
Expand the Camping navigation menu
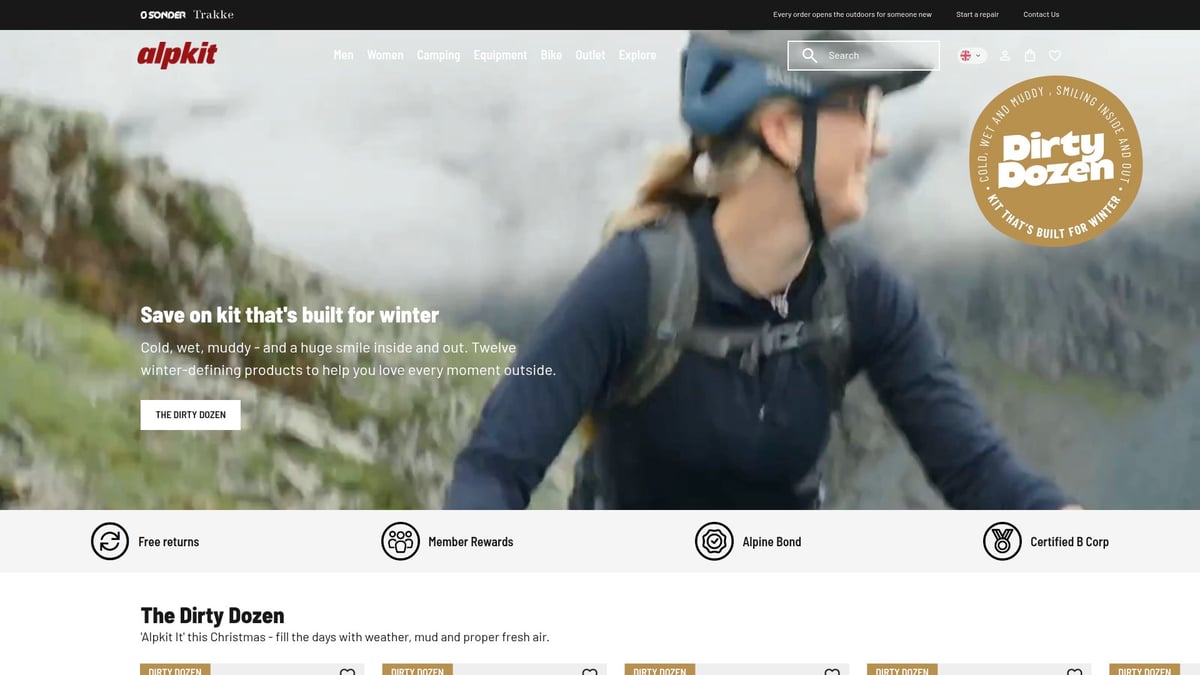point(438,55)
